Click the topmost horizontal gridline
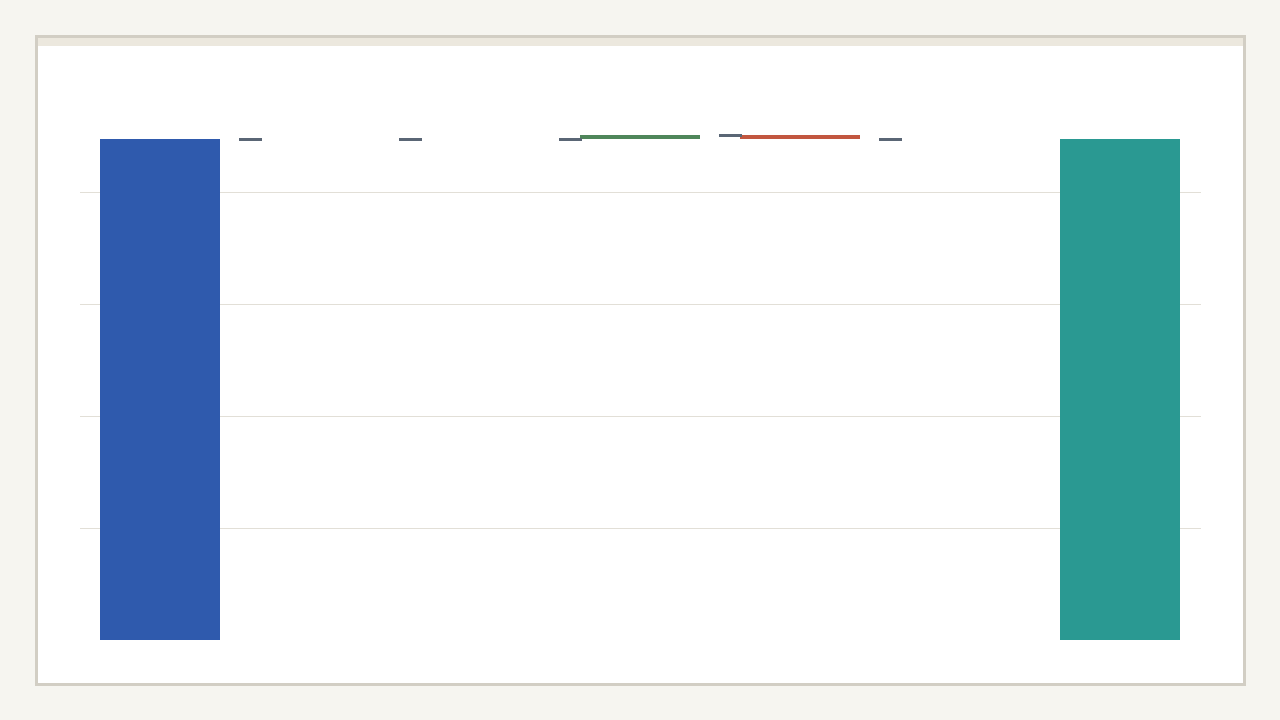 pyautogui.click(x=640, y=192)
